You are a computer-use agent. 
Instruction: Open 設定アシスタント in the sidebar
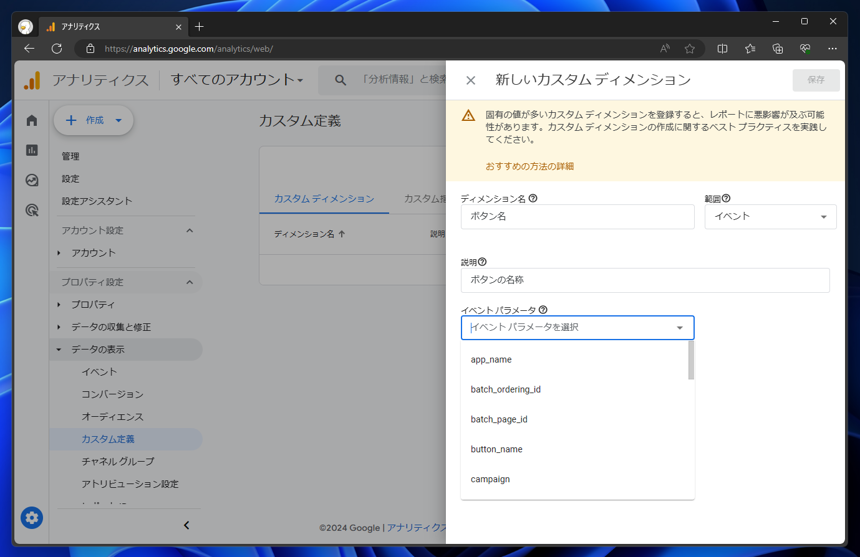pos(97,201)
